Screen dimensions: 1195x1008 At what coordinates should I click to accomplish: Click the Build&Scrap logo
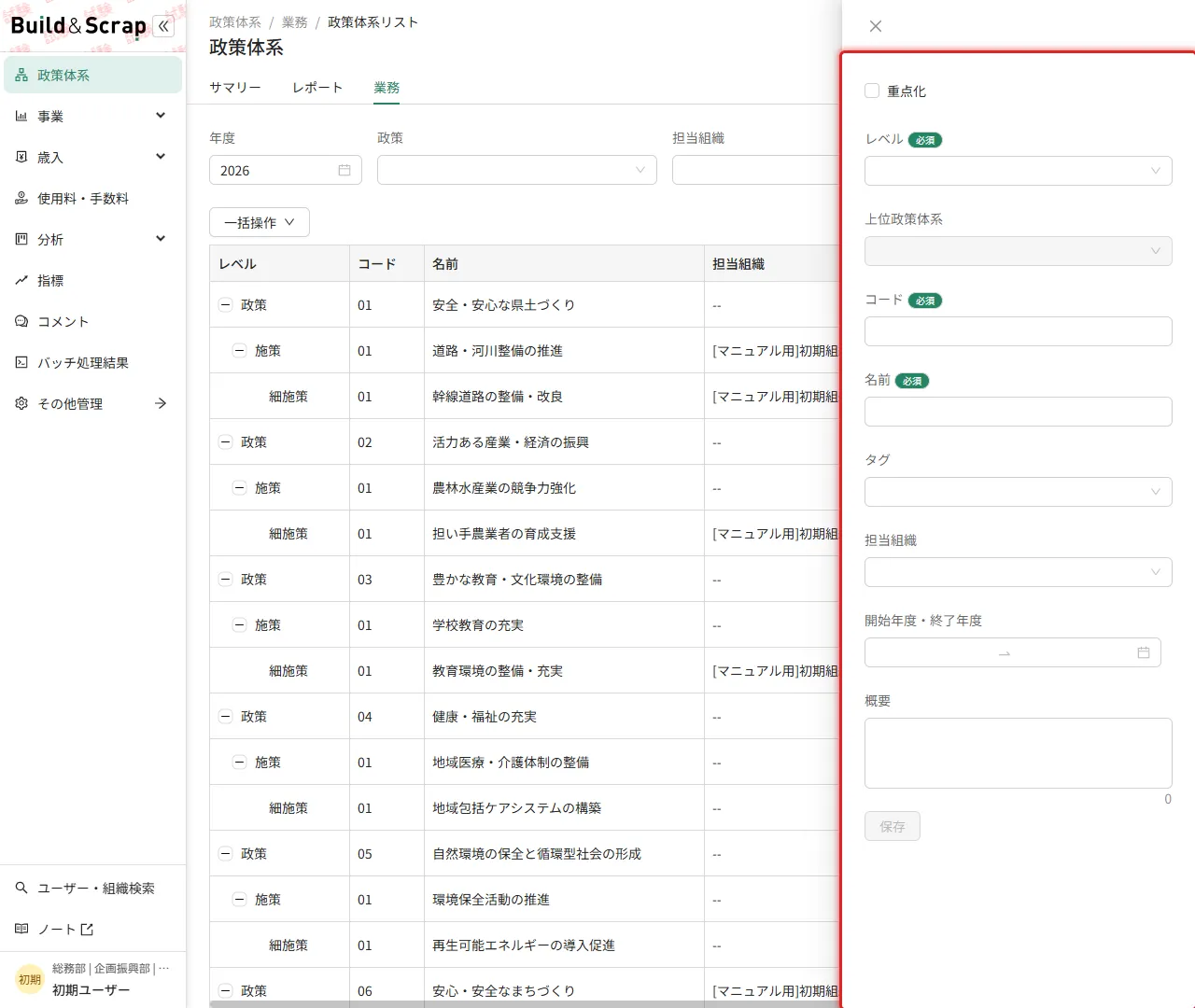(78, 26)
